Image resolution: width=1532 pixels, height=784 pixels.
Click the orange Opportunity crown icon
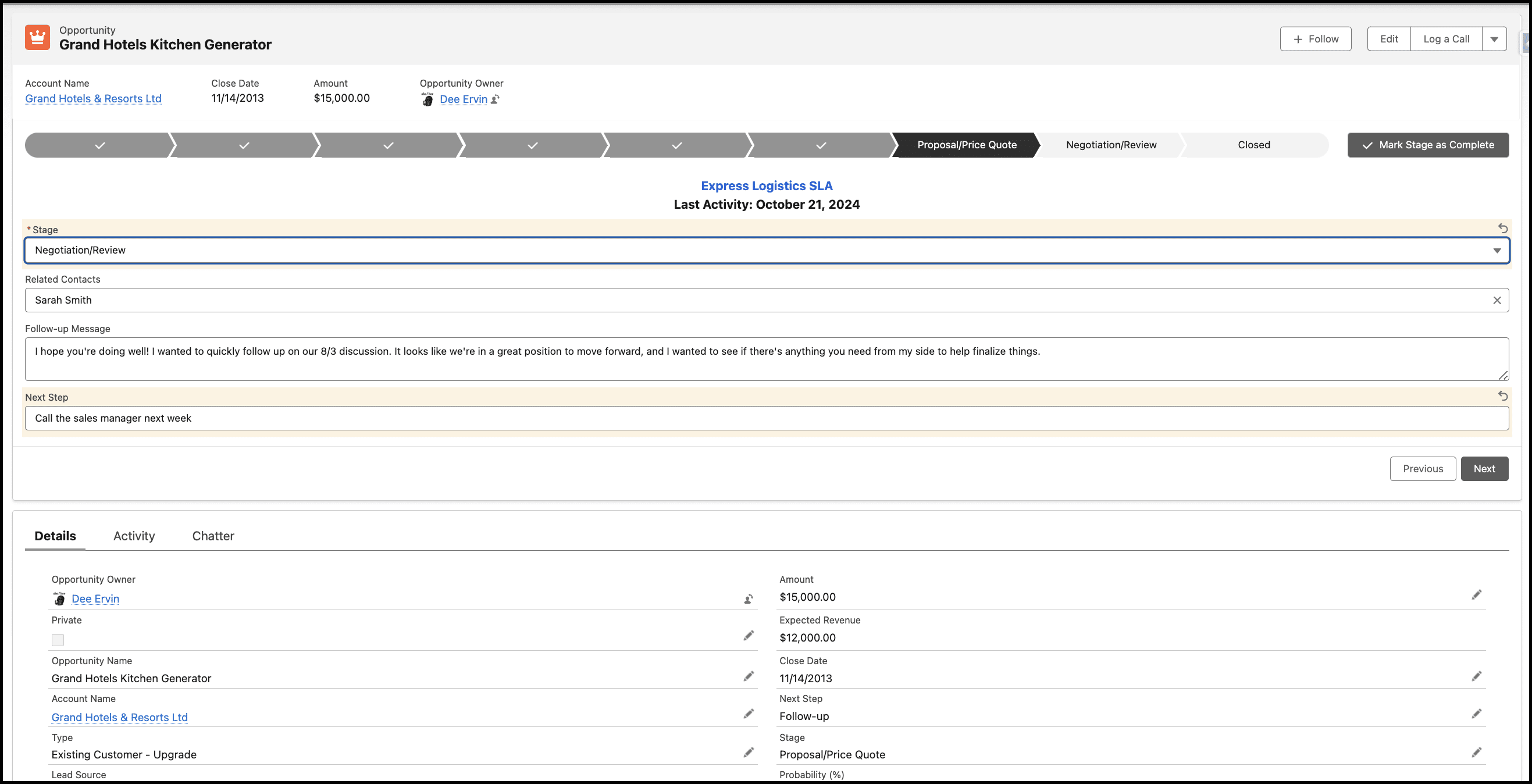click(37, 37)
